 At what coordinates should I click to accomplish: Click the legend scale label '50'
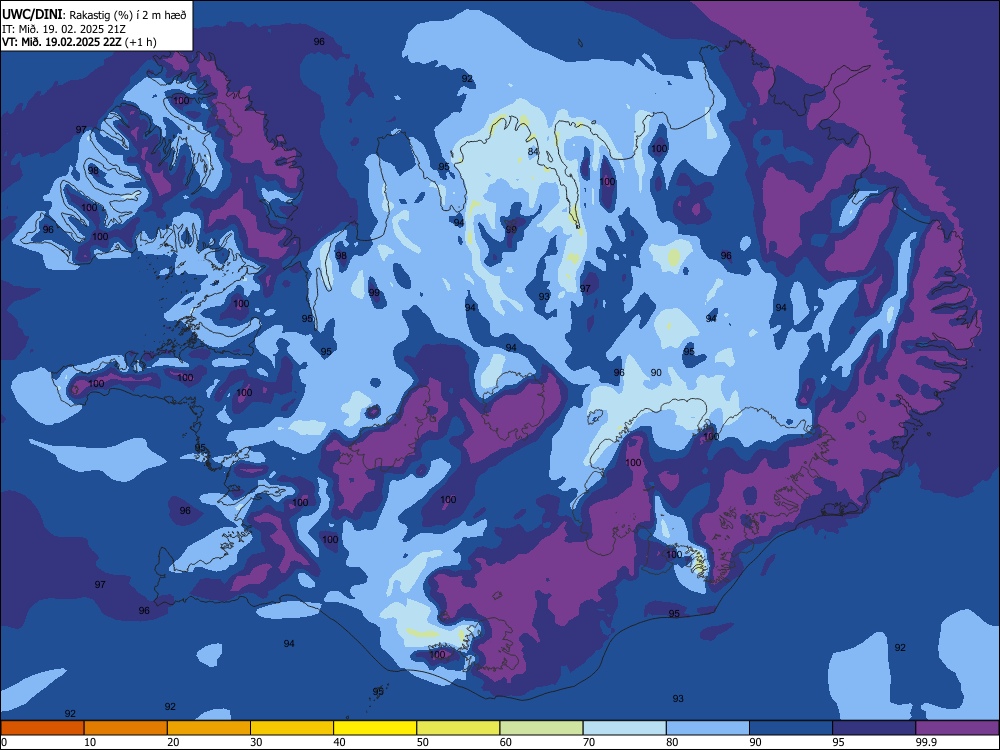423,742
